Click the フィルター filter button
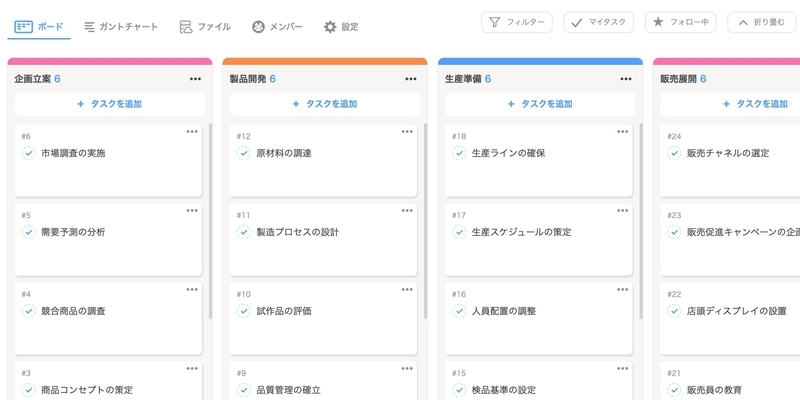800x400 pixels. coord(516,22)
